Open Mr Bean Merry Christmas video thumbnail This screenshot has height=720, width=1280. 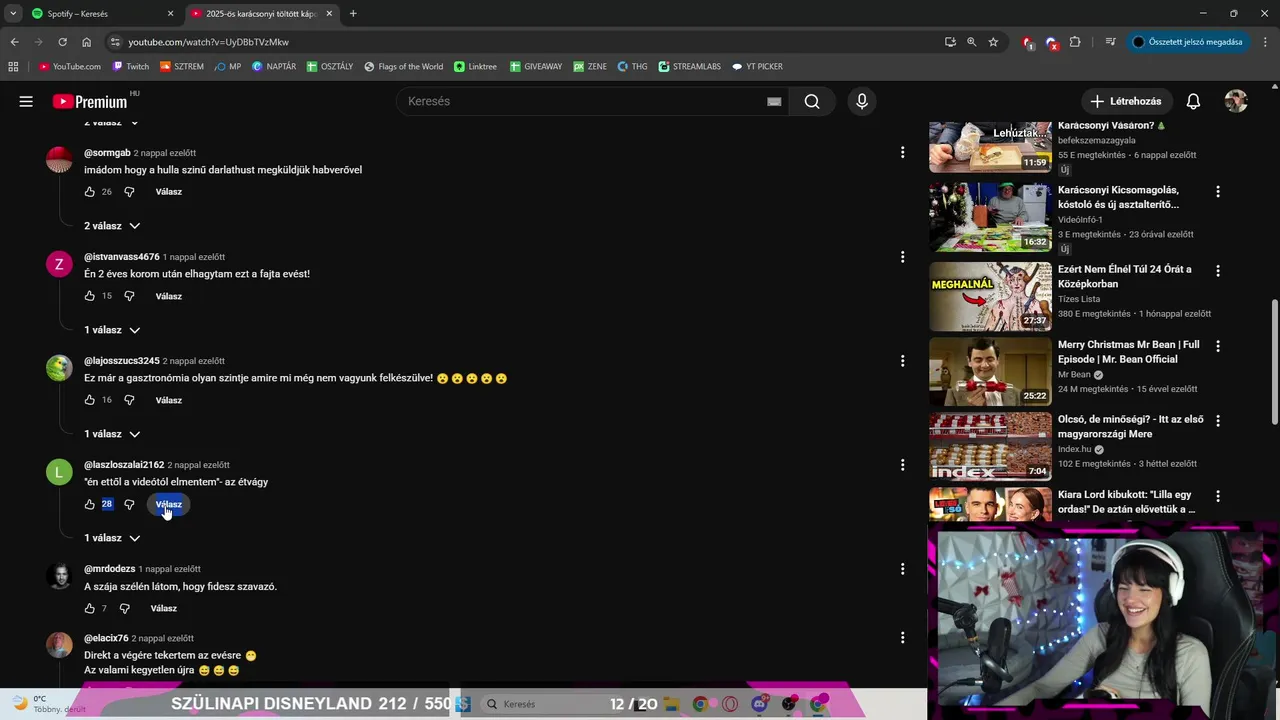click(x=990, y=371)
